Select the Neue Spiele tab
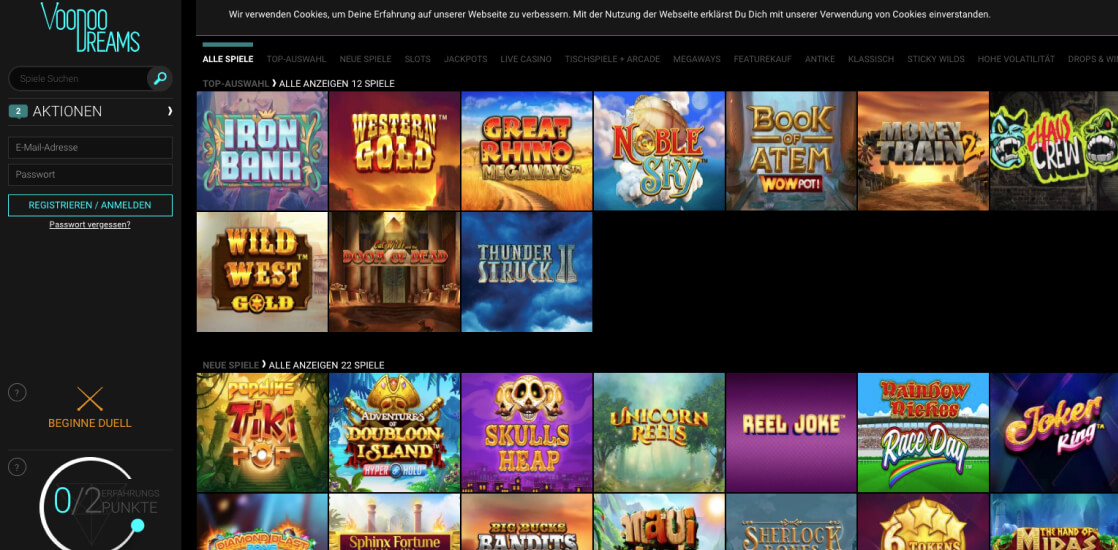This screenshot has height=550, width=1118. coord(365,59)
